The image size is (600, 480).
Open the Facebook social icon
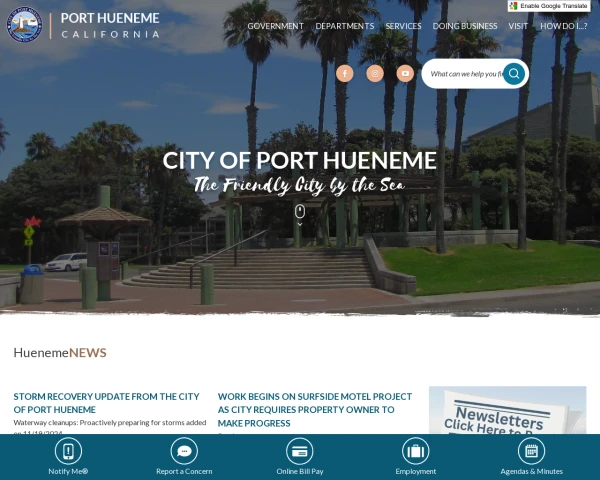(344, 73)
